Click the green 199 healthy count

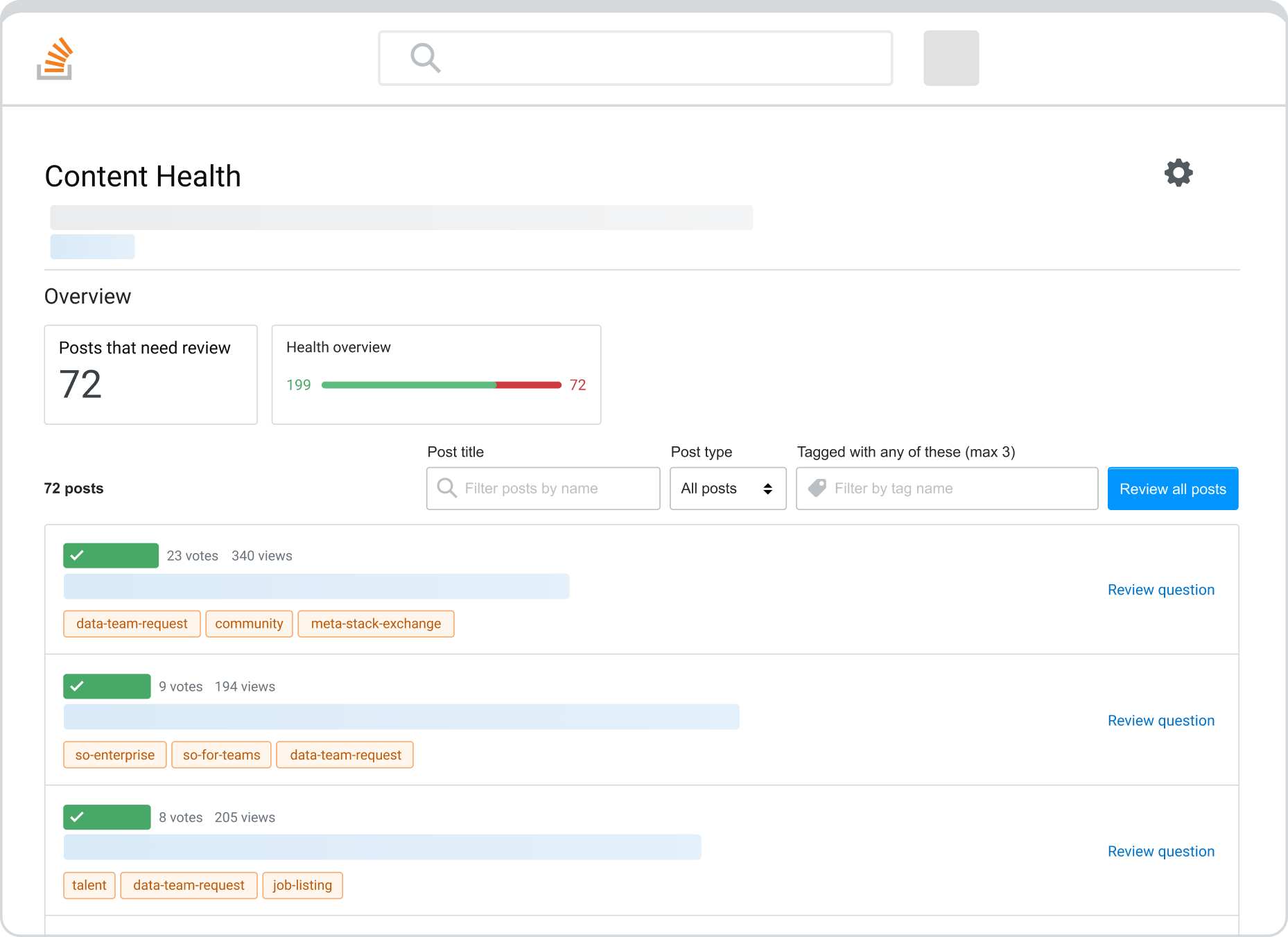point(299,385)
